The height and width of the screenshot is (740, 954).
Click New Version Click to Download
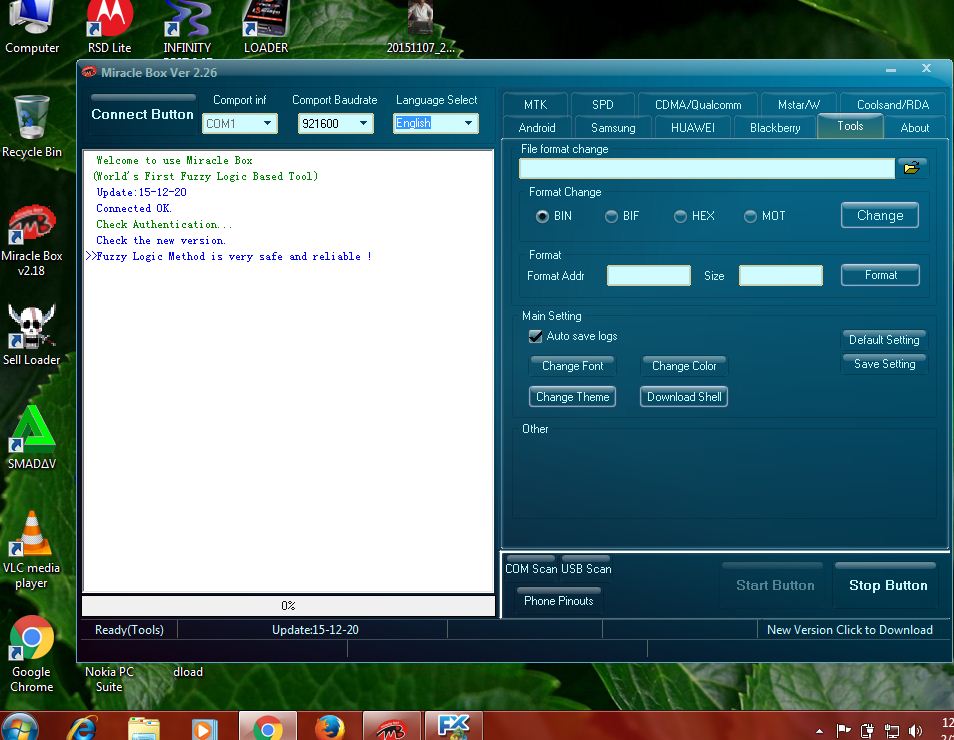pos(849,630)
